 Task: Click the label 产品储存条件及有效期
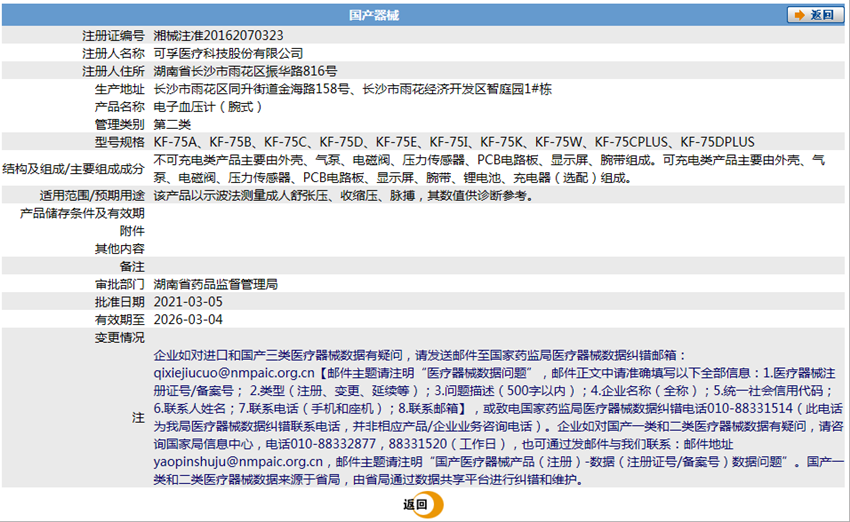click(x=82, y=213)
